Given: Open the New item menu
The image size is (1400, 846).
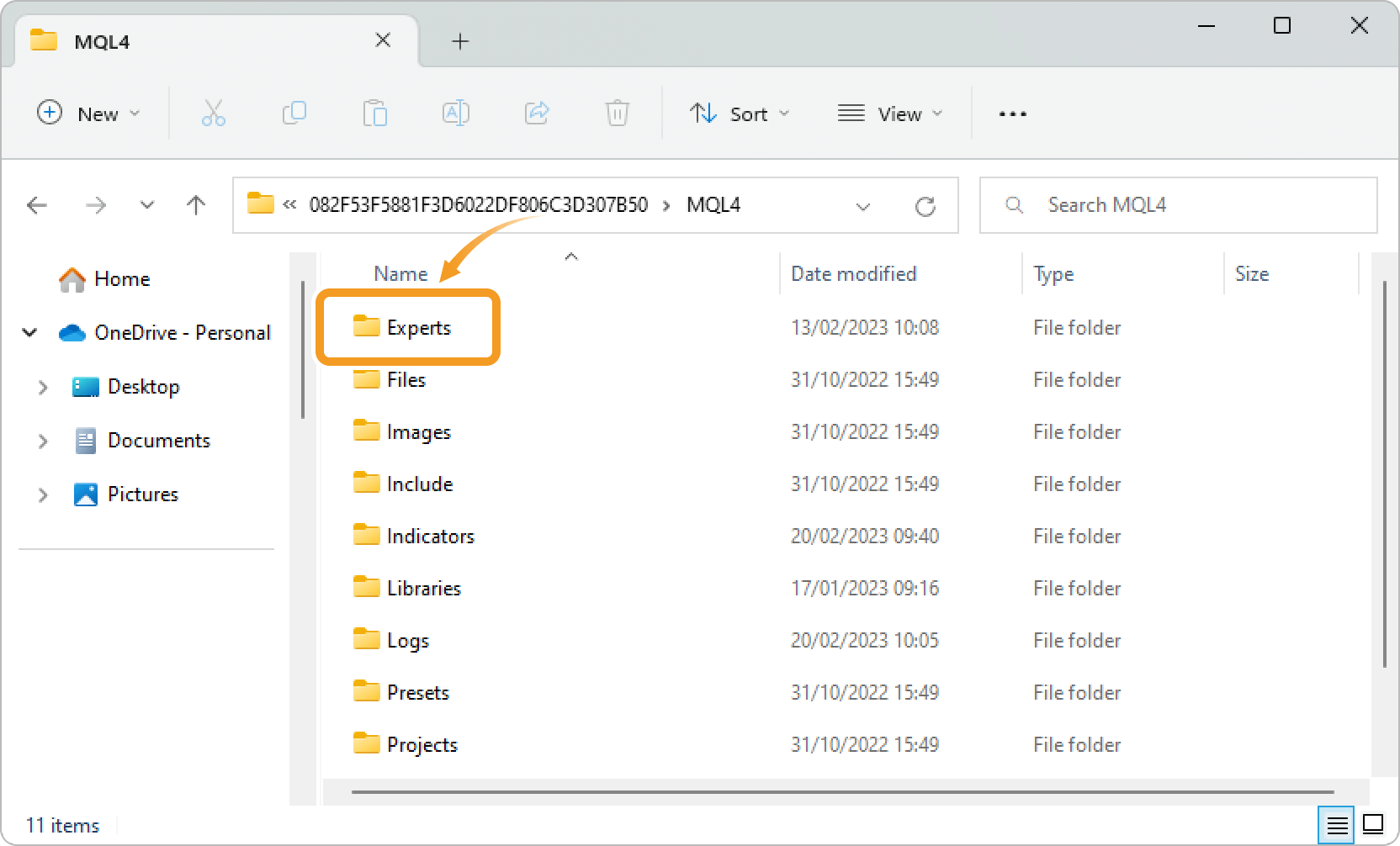Looking at the screenshot, I should (x=88, y=114).
